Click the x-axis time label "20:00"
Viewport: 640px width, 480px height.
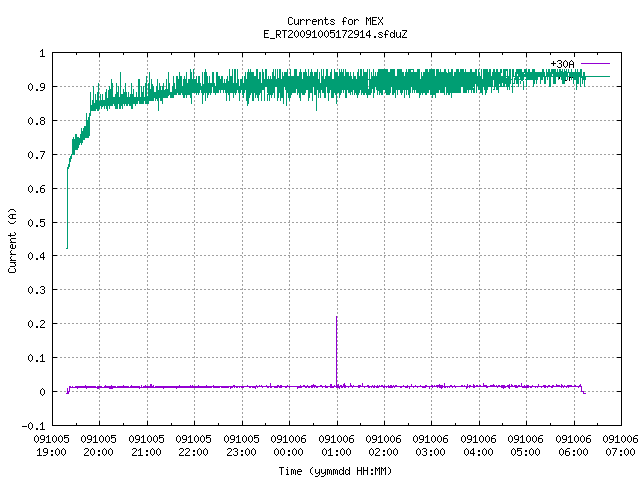(x=98, y=452)
